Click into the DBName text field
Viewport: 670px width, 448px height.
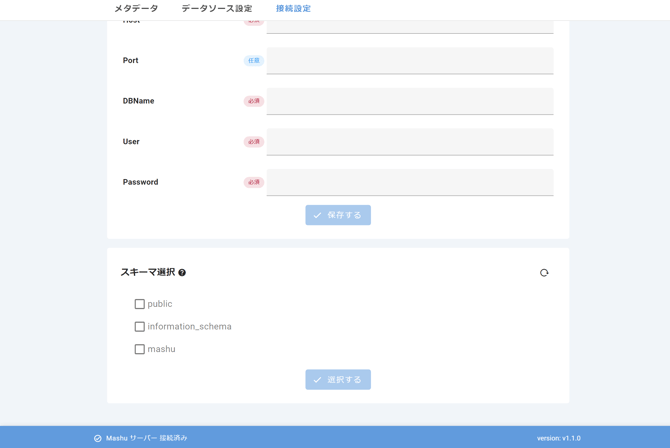[x=409, y=101]
